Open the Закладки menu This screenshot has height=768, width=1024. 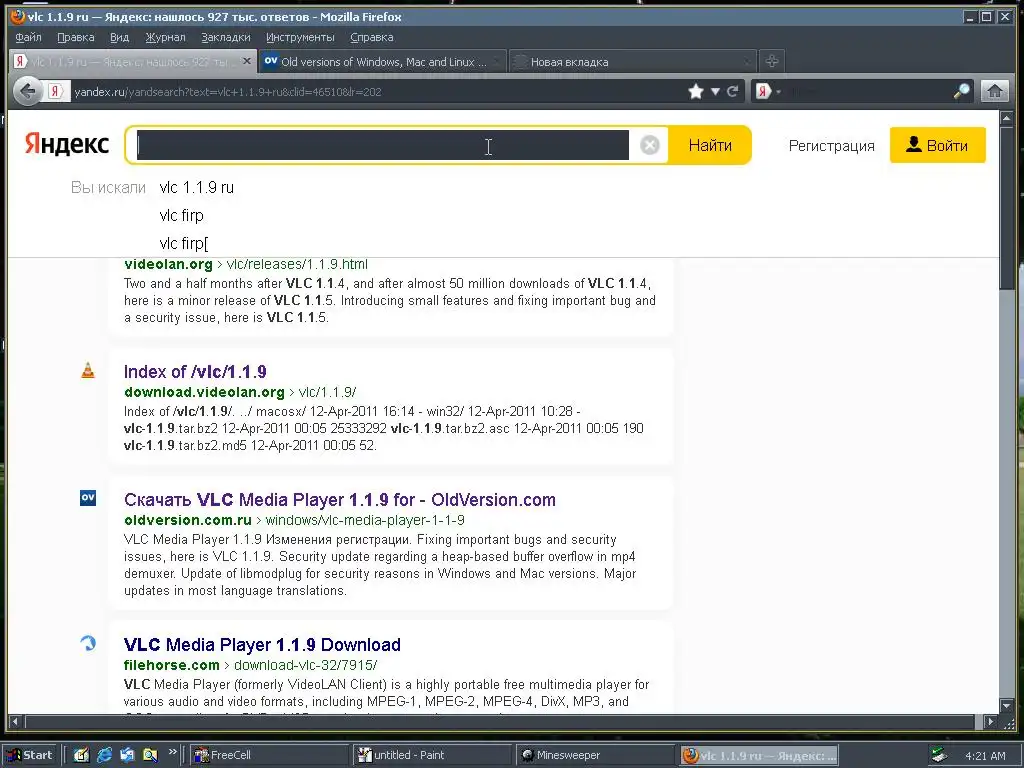tap(226, 37)
